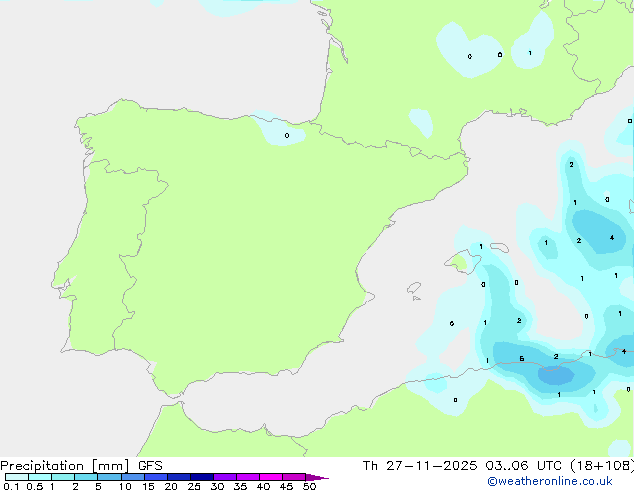Image resolution: width=634 pixels, height=490 pixels.
Task: Click the '45' legend scale label
Action: pos(286,486)
